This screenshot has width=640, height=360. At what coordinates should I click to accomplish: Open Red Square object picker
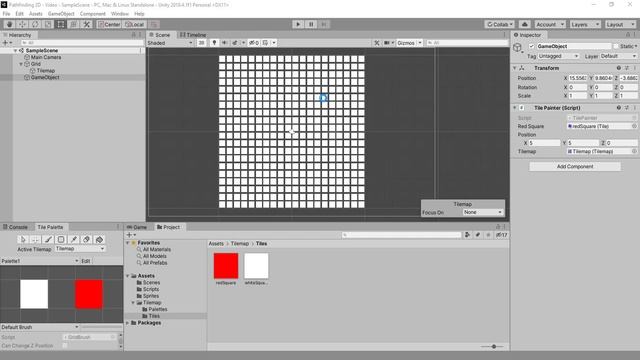point(634,127)
